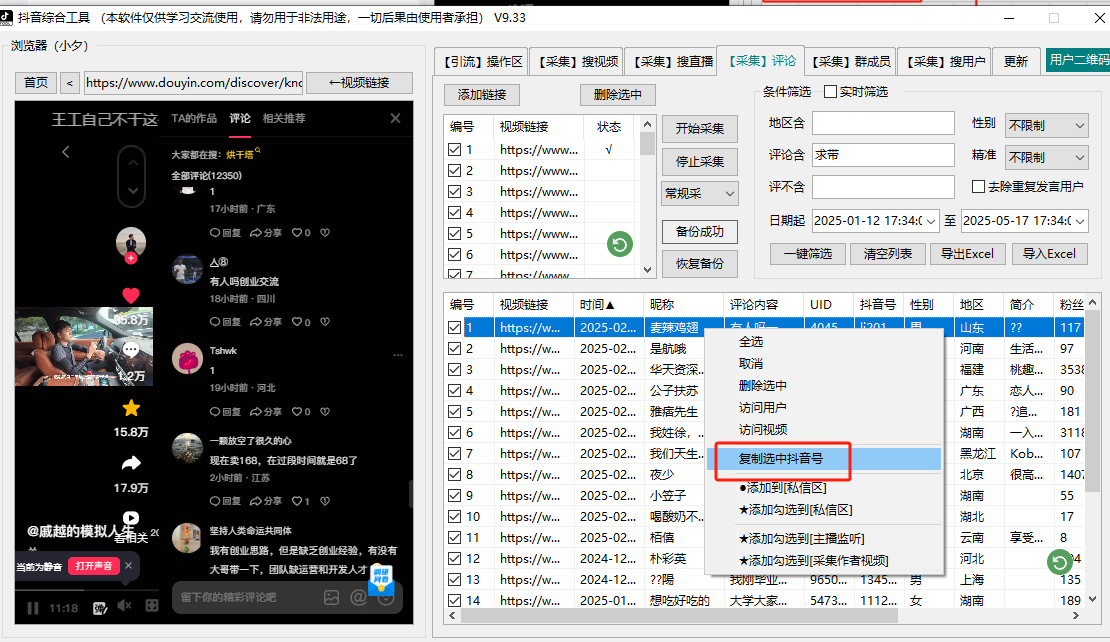Click the 开始采集 button
Viewport: 1110px width, 642px height.
(699, 129)
